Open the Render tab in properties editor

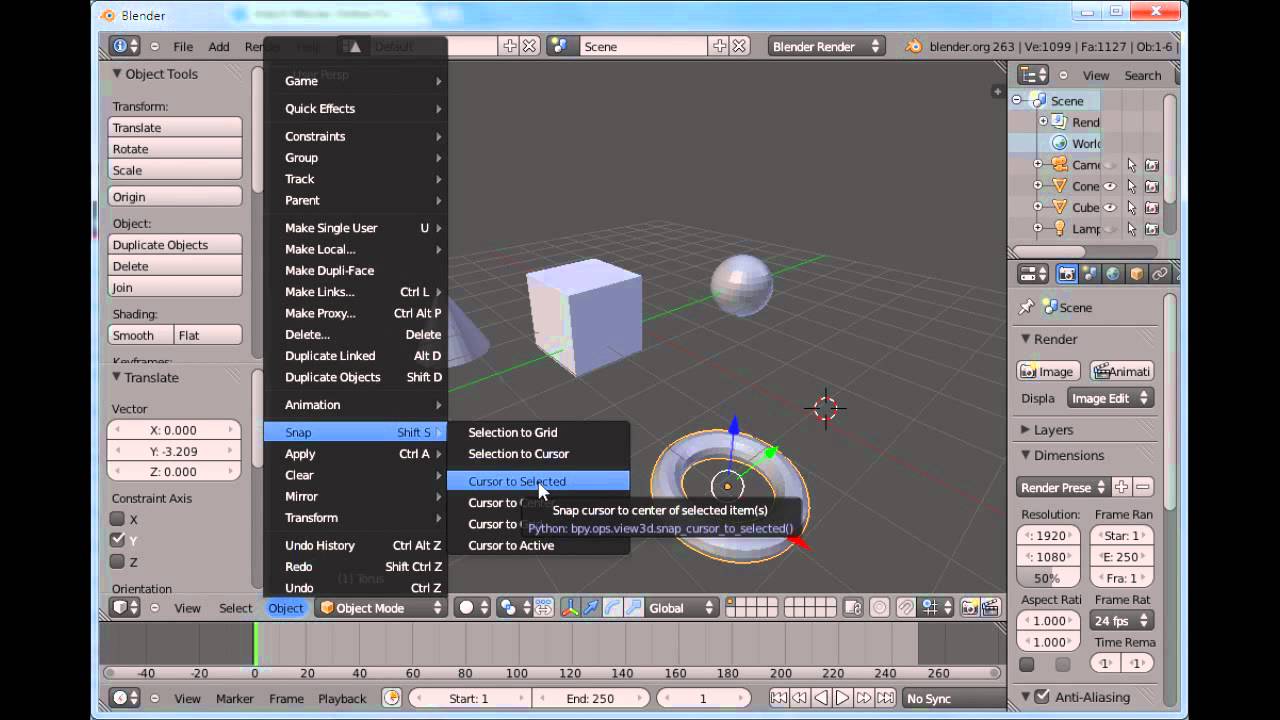coord(1067,273)
